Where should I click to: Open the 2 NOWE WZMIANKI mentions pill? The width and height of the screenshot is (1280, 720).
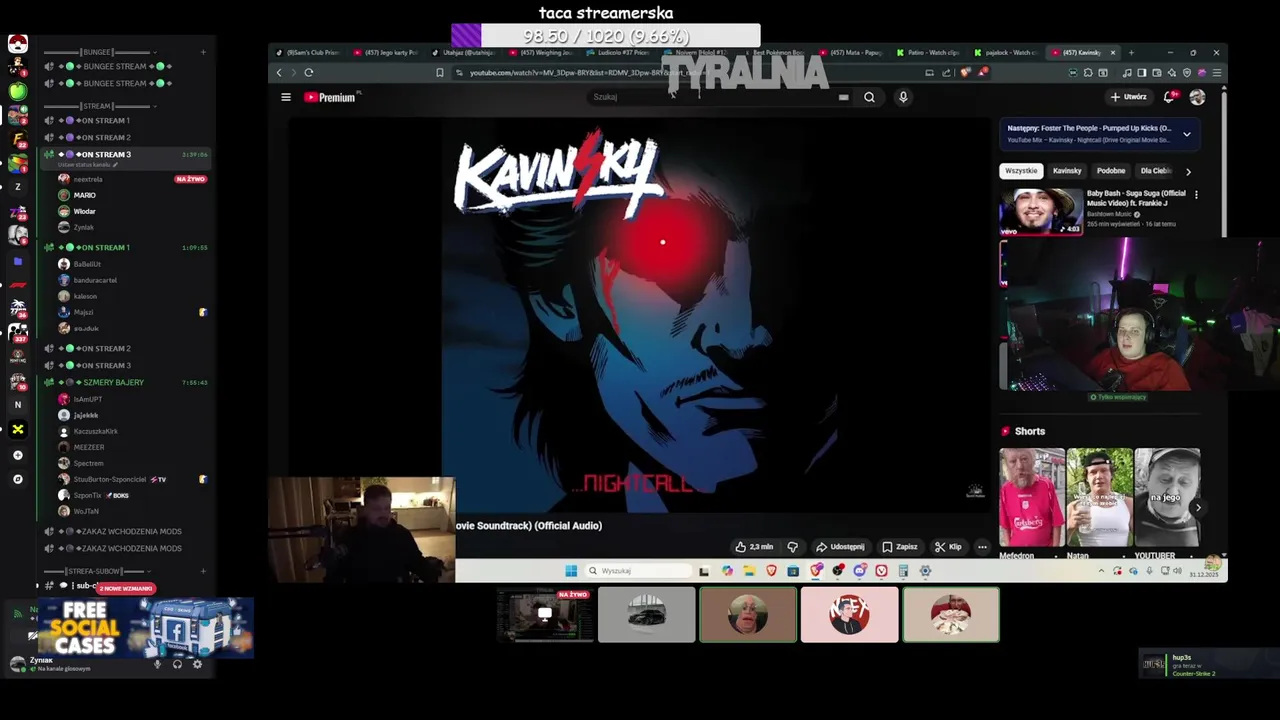click(x=126, y=588)
